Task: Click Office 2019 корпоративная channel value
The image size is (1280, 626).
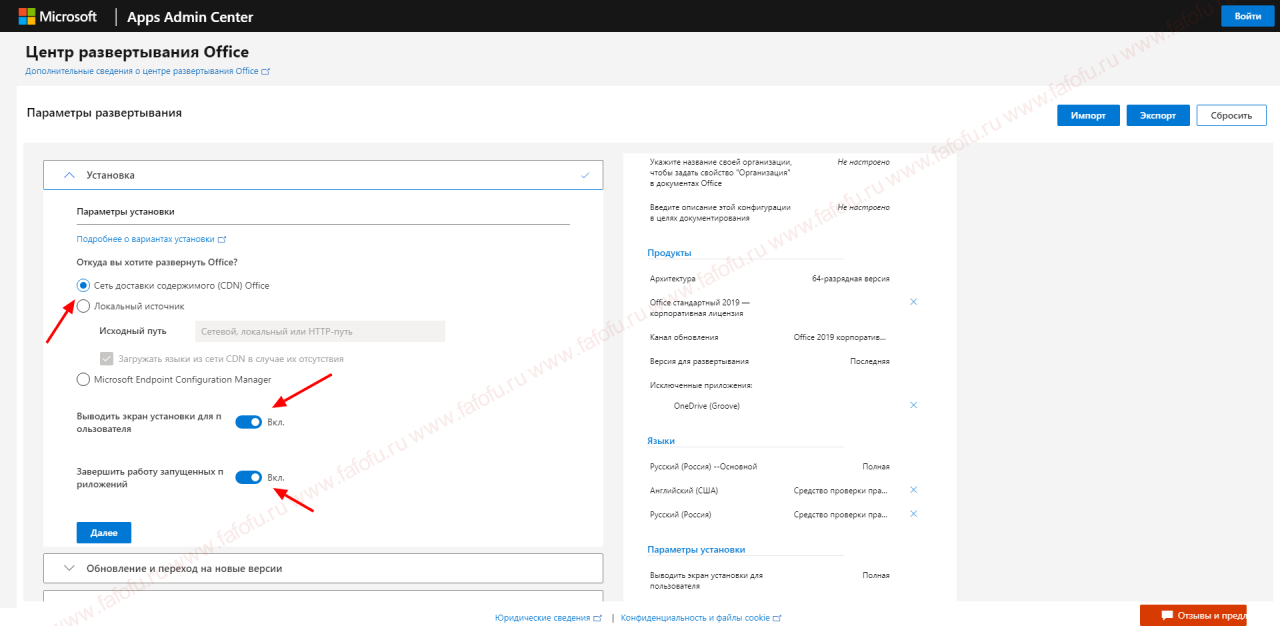Action: [x=840, y=338]
